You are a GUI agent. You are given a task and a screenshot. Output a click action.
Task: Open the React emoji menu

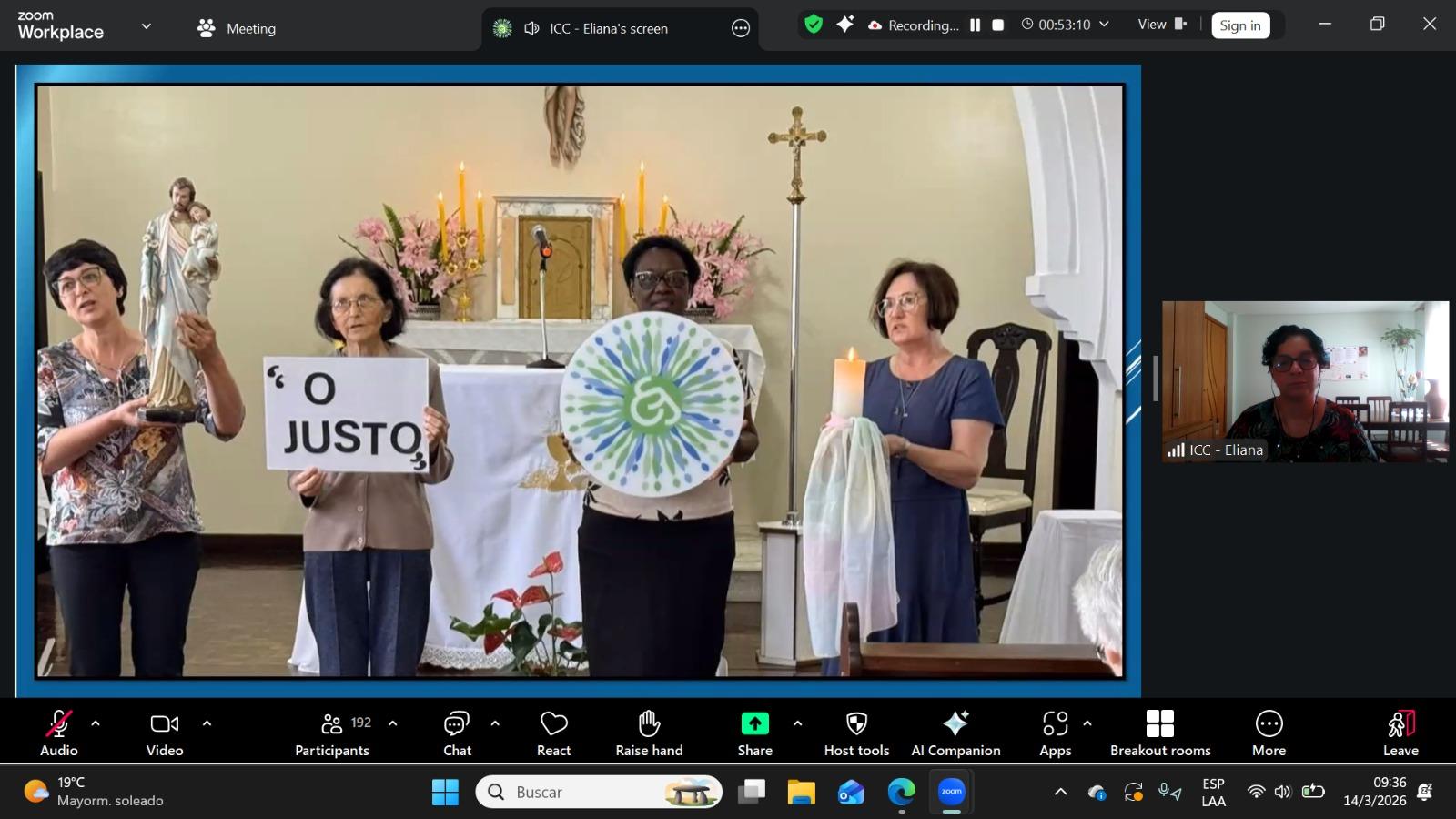pyautogui.click(x=553, y=733)
